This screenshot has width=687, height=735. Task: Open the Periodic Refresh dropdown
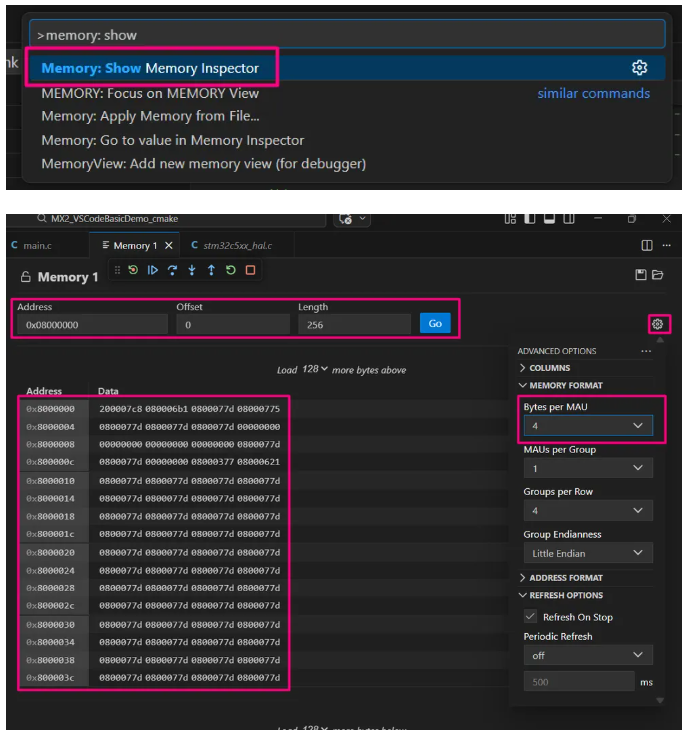coord(588,655)
